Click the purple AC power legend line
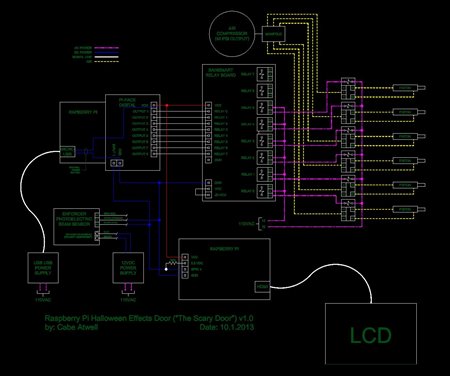The width and height of the screenshot is (450, 376). pyautogui.click(x=106, y=48)
